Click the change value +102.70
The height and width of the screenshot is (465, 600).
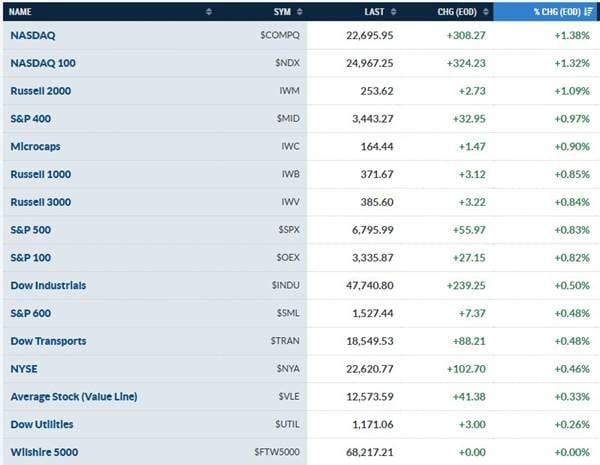click(466, 369)
